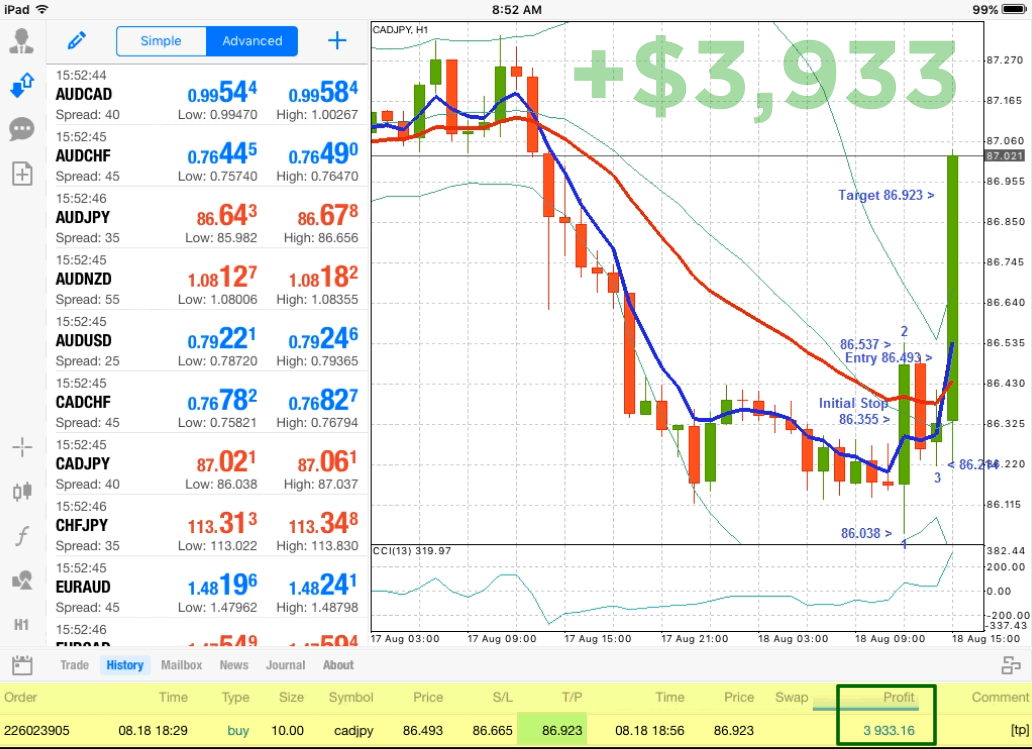The image size is (1032, 749).
Task: Tap AUDCAD bid price 0.99544
Action: click(222, 93)
